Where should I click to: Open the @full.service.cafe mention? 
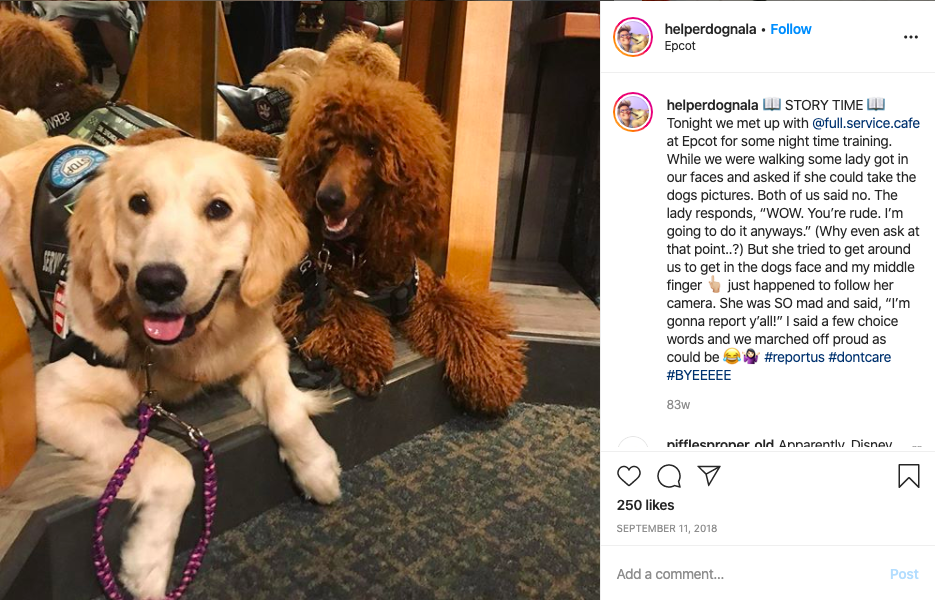[866, 123]
